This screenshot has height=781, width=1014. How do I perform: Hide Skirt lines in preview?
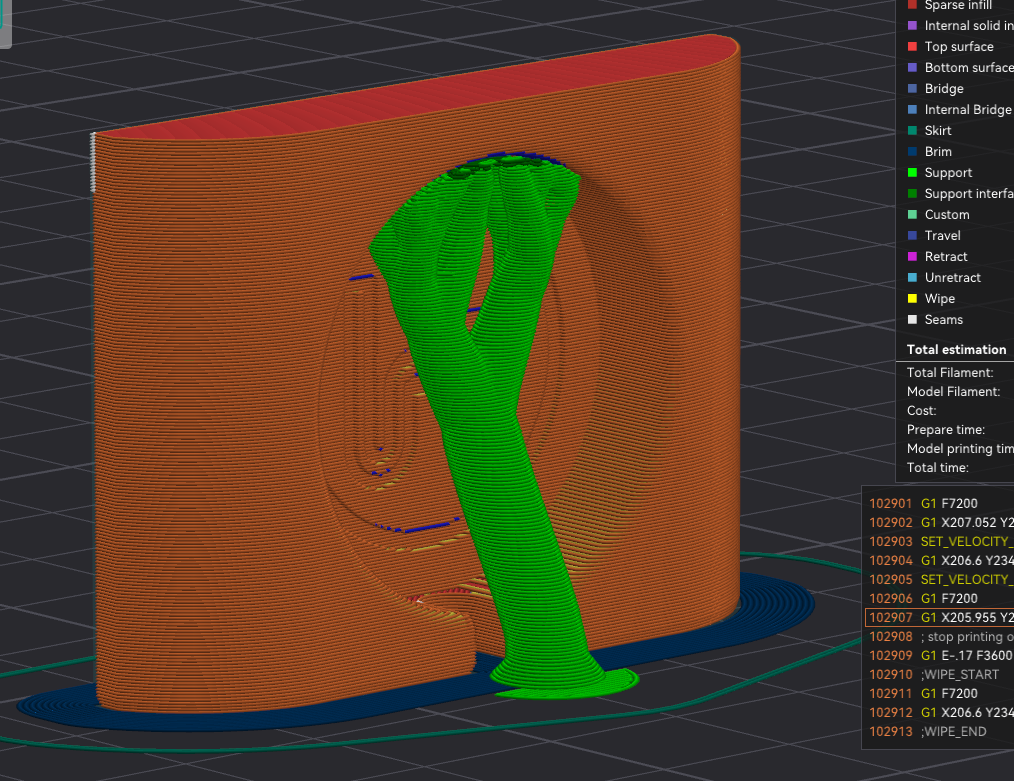(x=937, y=131)
